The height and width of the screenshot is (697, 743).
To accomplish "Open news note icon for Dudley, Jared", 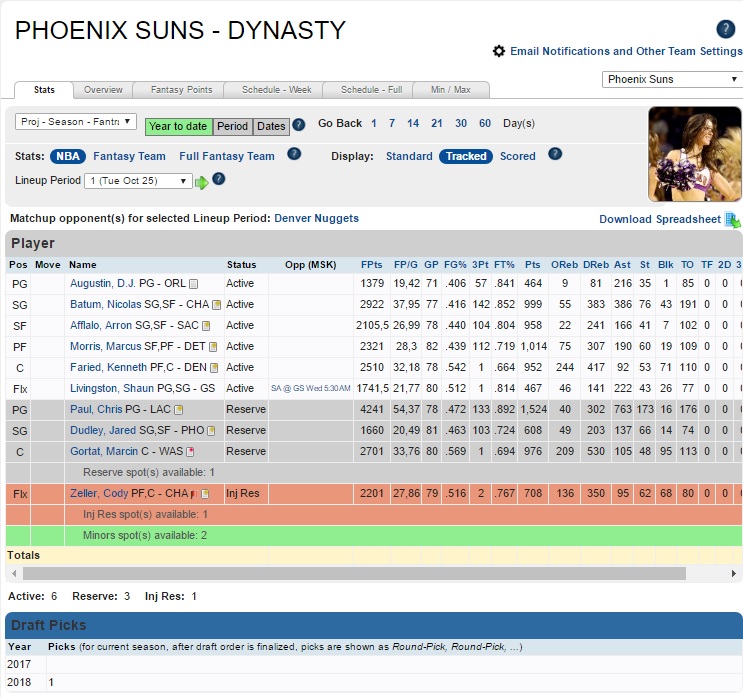I will pos(211,431).
